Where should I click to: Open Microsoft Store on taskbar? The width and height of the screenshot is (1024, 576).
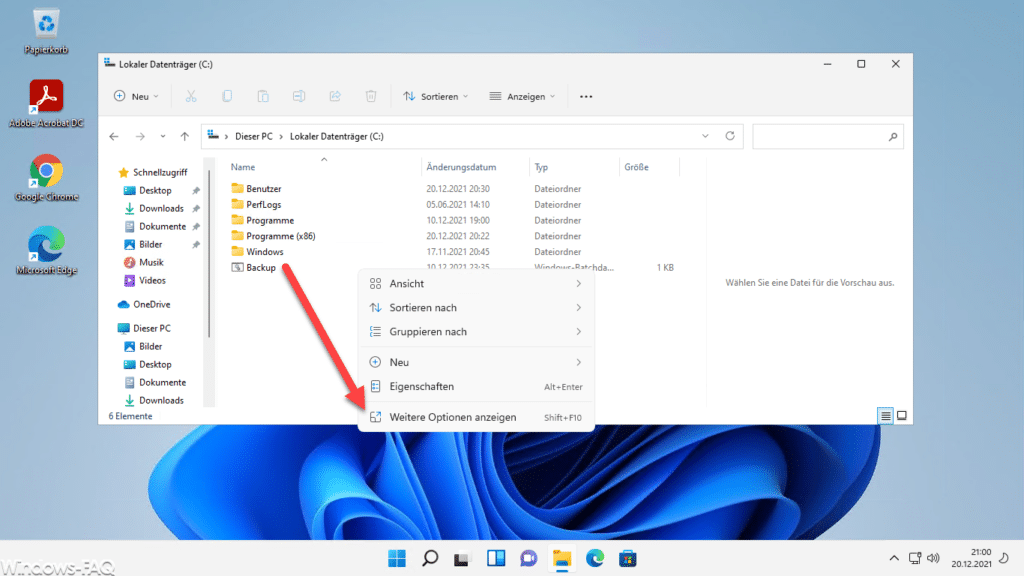pos(628,558)
